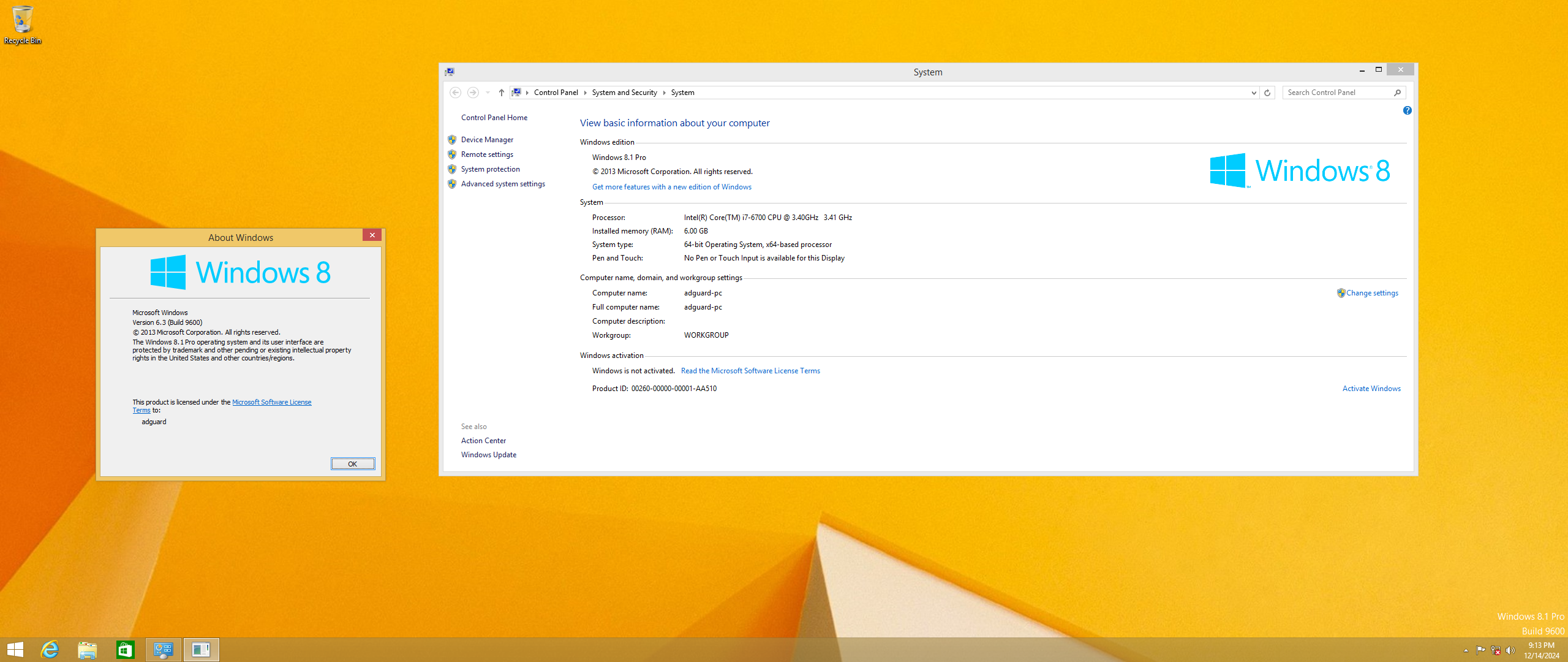Click 'Version 6.3 (Build 9600)' text
Viewport: 1568px width, 662px height.
[167, 322]
